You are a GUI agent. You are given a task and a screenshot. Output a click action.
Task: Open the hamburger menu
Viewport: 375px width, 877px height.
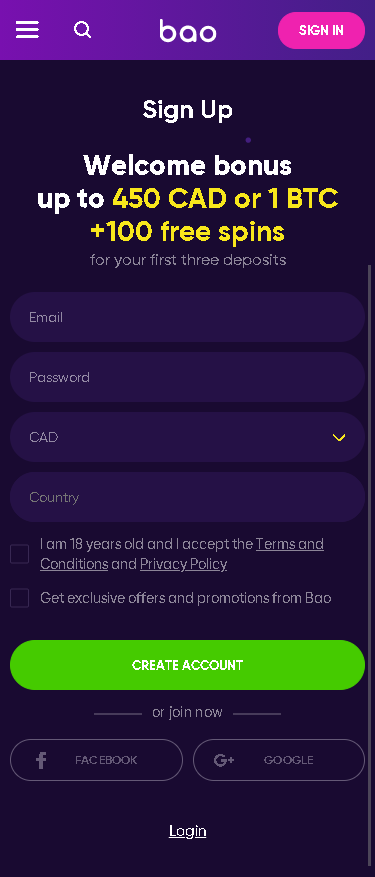[x=27, y=30]
